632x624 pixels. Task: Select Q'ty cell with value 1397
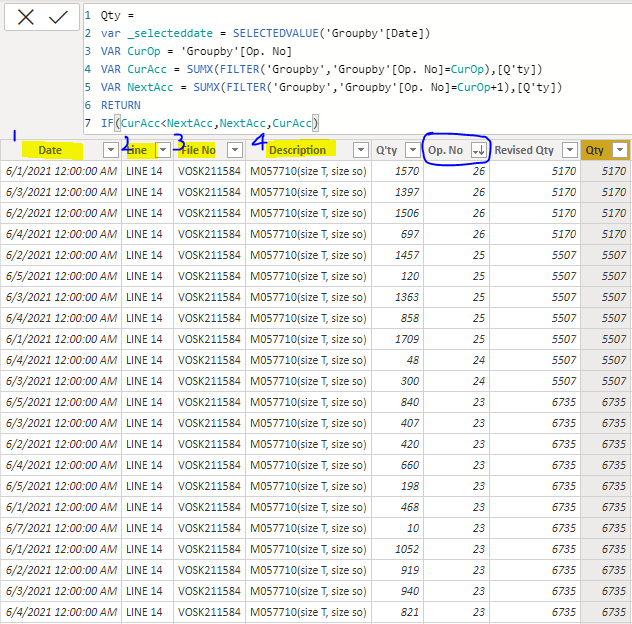[x=397, y=192]
